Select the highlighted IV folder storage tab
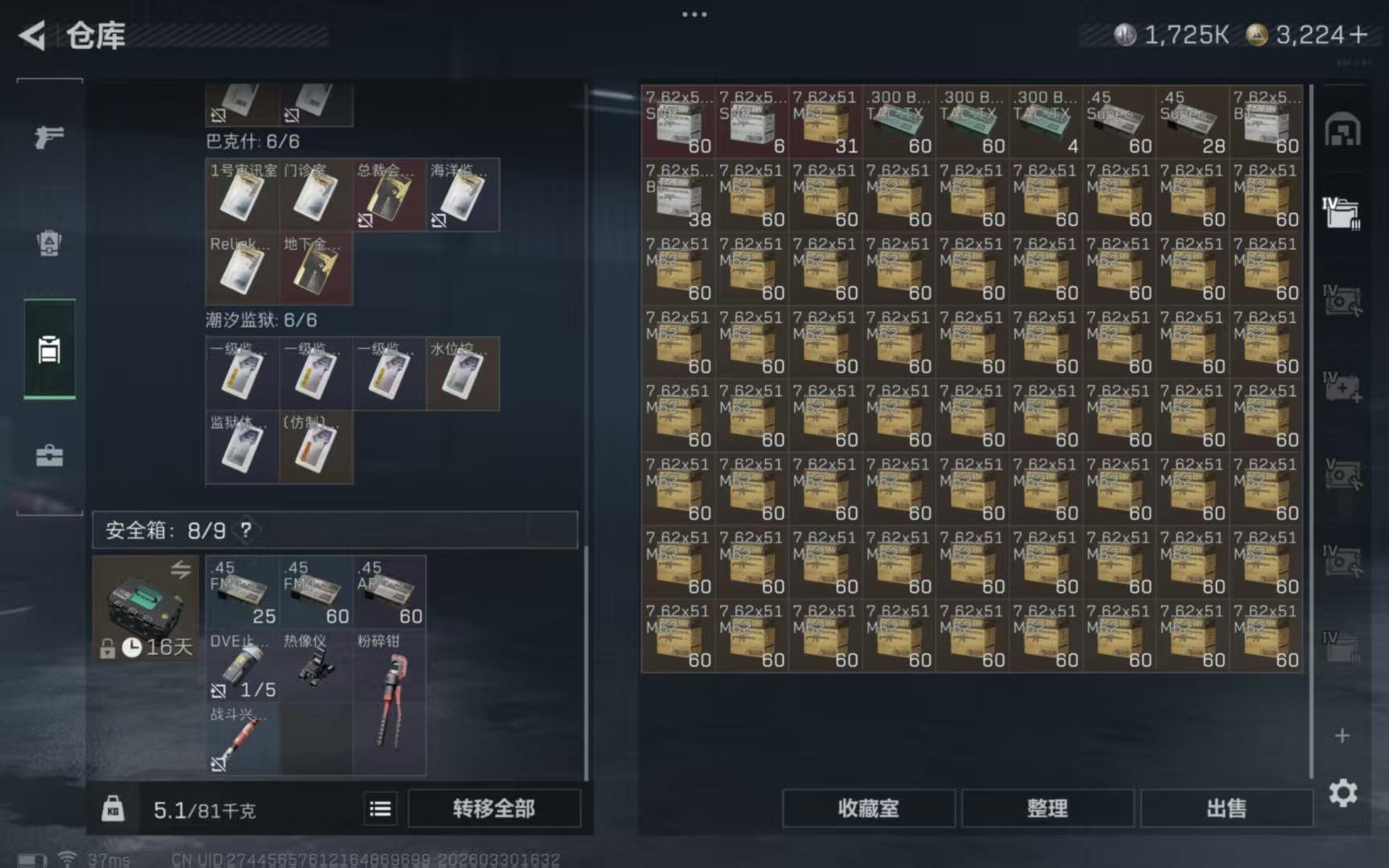 click(1342, 213)
